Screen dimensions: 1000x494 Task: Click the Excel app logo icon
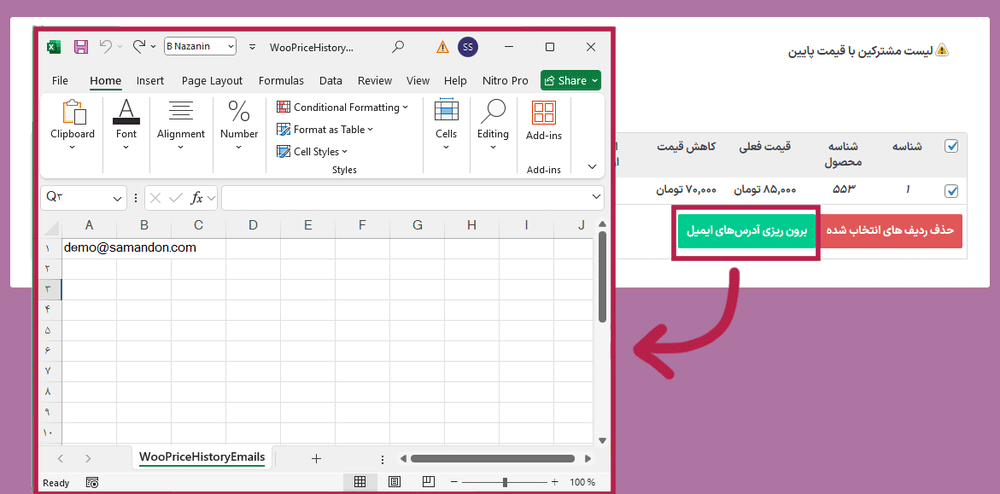54,47
